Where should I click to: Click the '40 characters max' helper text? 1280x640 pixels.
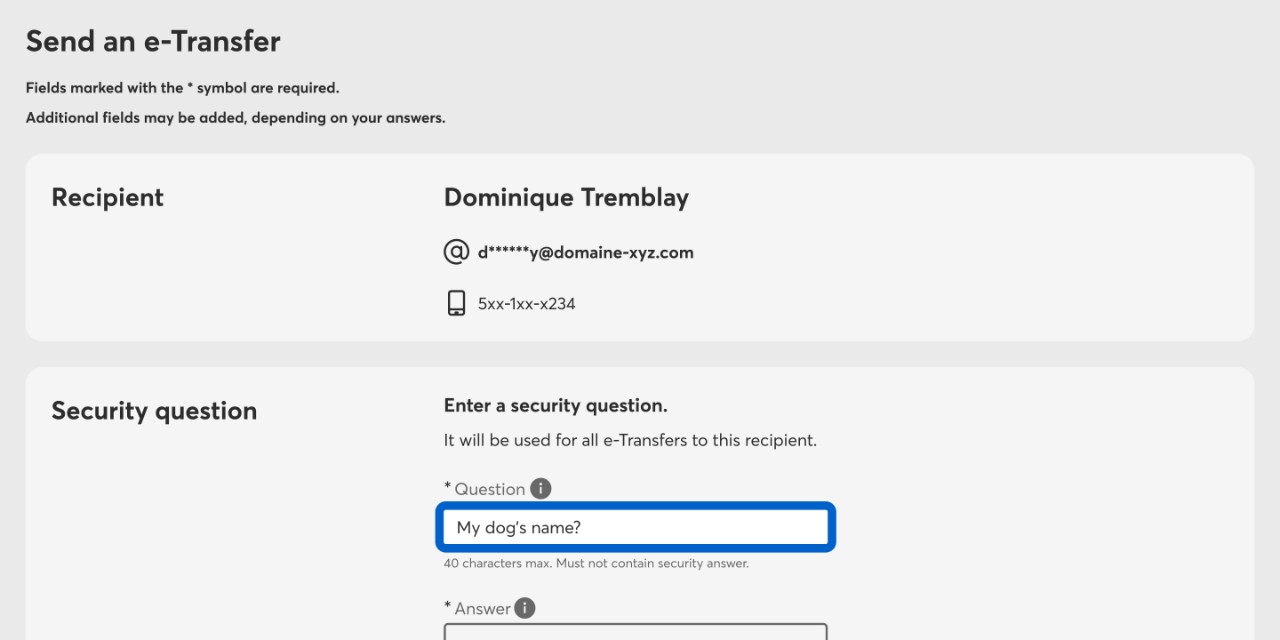tap(596, 563)
